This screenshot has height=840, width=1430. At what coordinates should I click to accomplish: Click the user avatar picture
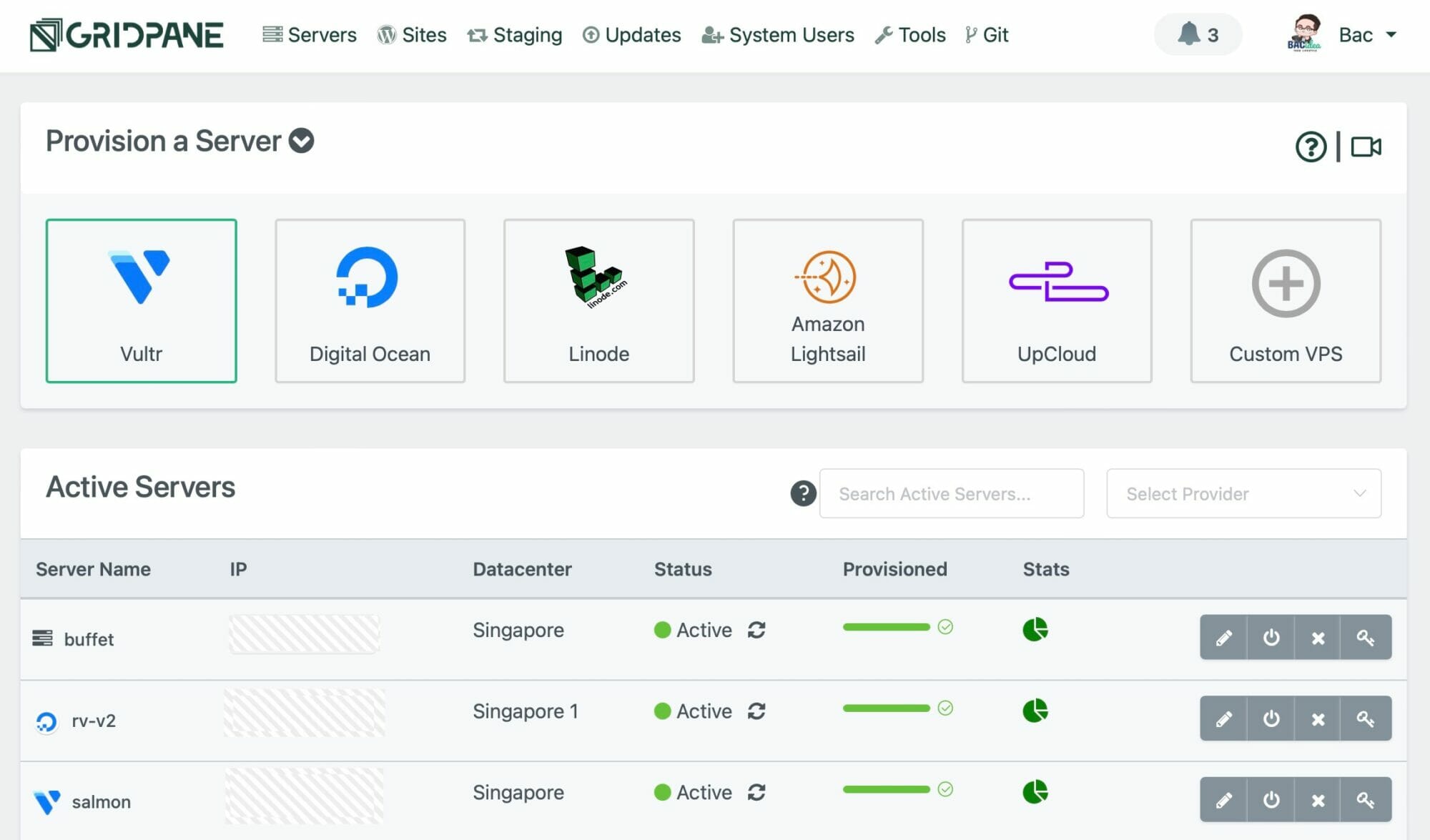[1304, 33]
